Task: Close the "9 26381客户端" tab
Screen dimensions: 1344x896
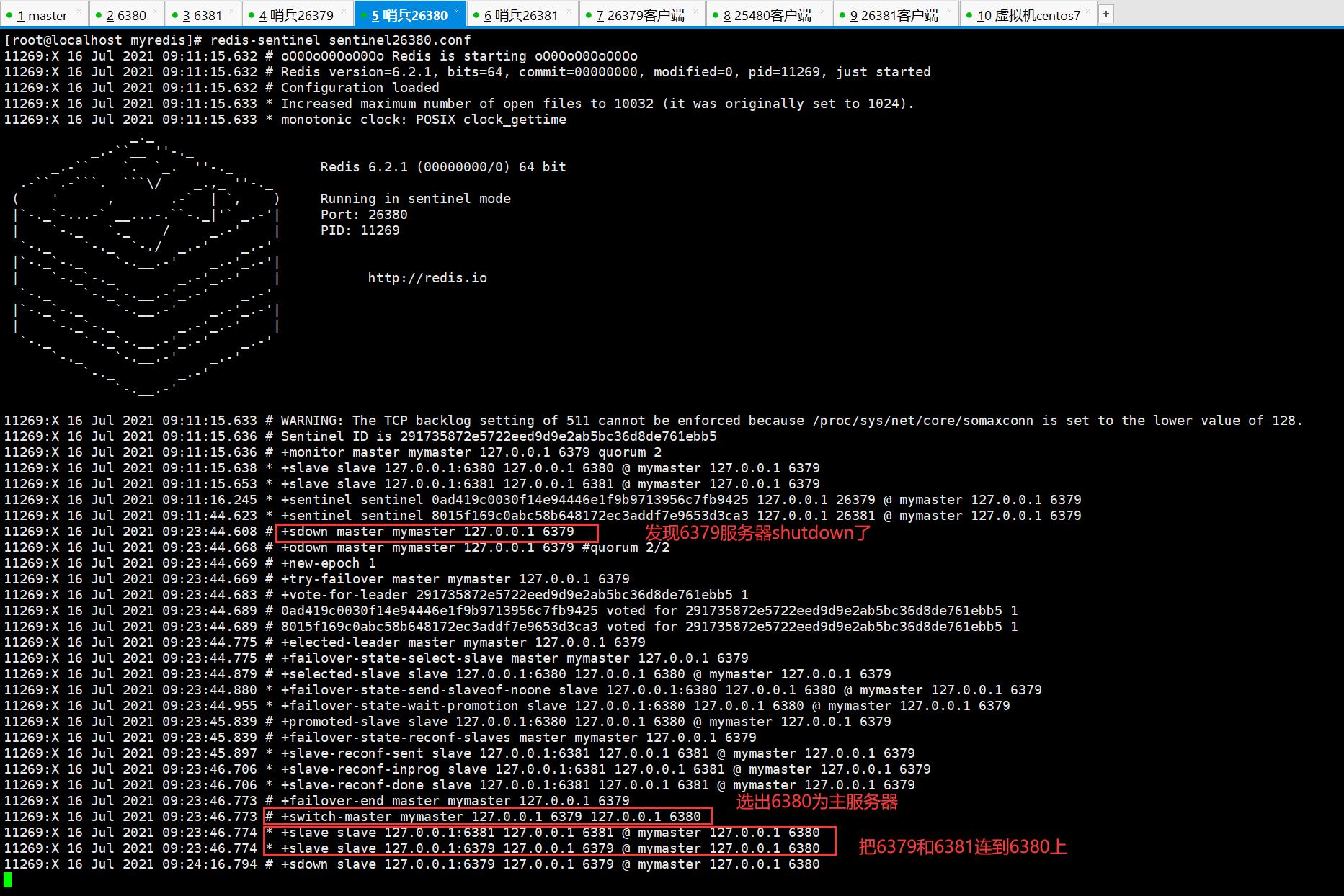Action: click(950, 12)
